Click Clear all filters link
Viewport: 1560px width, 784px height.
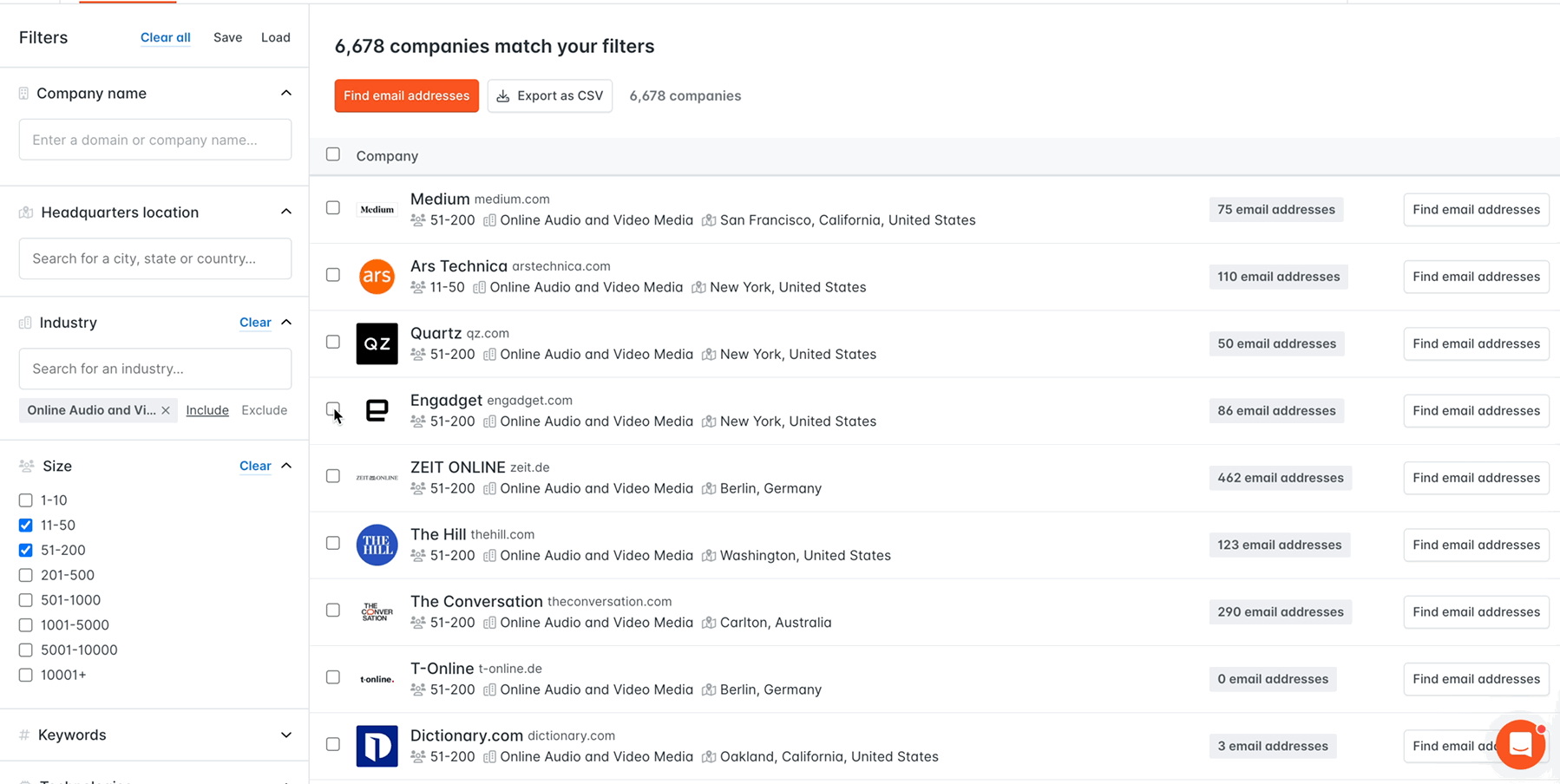pyautogui.click(x=166, y=37)
